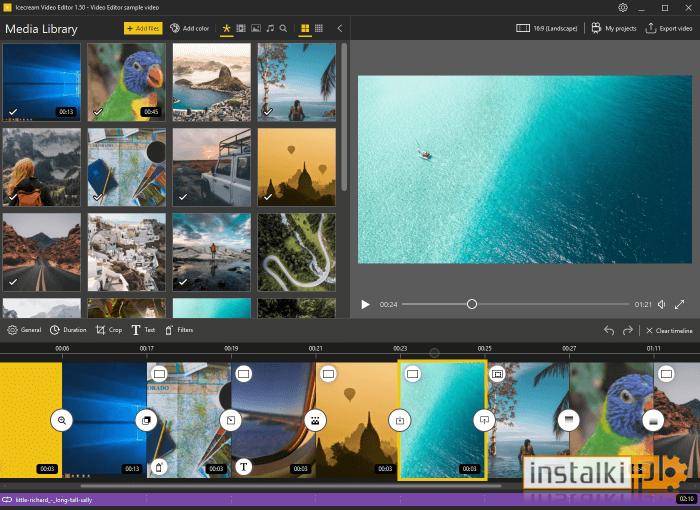
Task: Click transition icon between parrot and road clips
Action: click(x=653, y=420)
